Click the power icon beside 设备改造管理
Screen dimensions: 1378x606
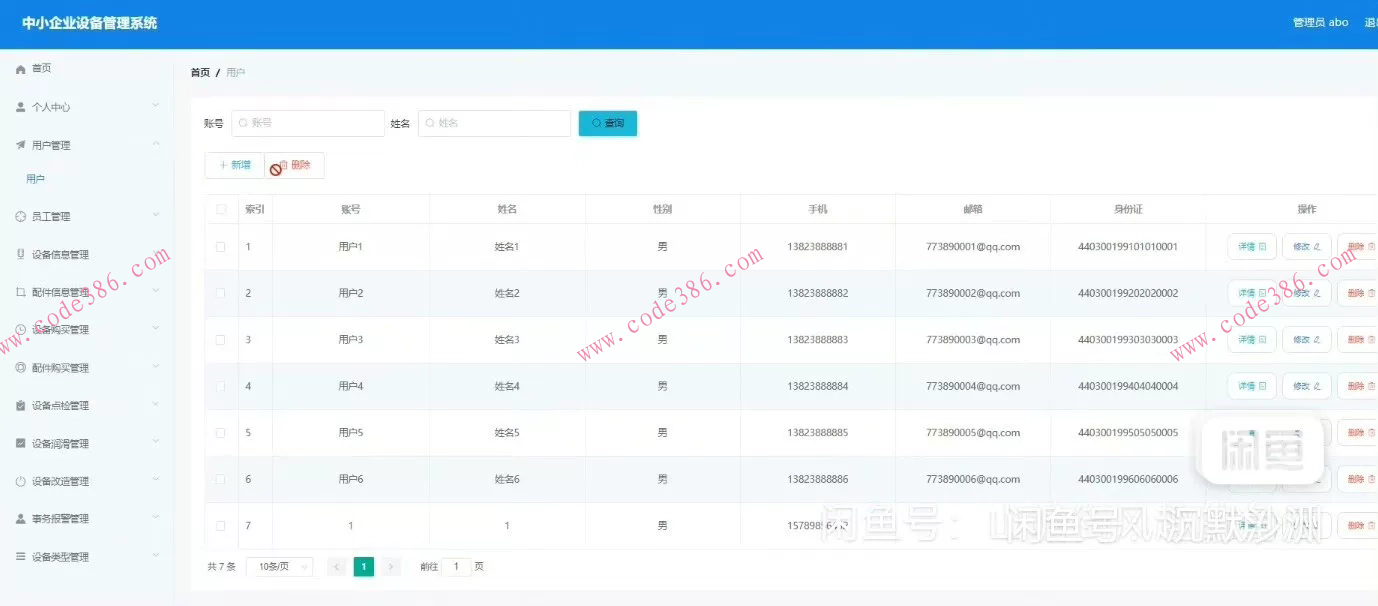20,481
